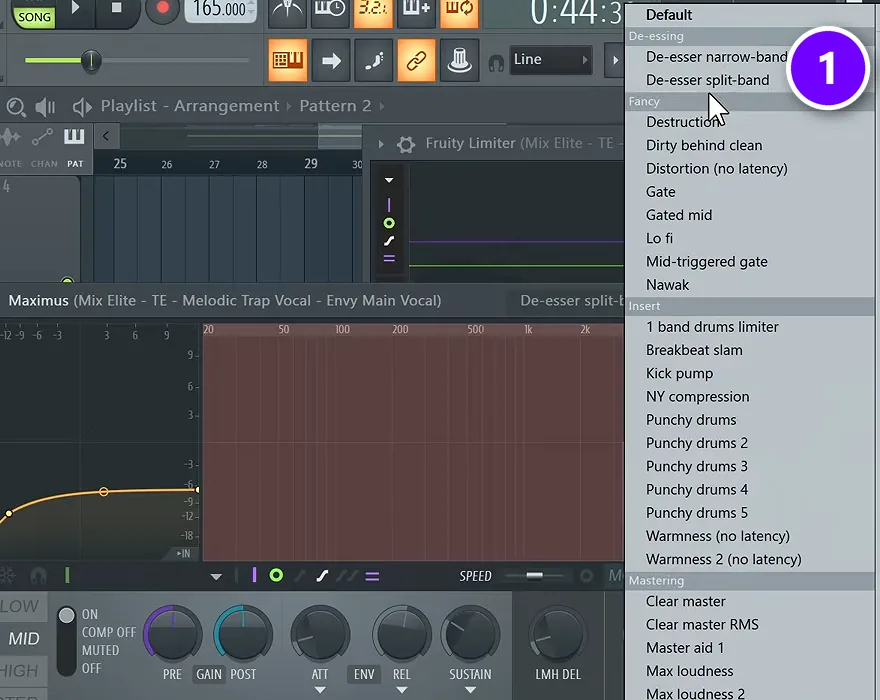The height and width of the screenshot is (700, 880).
Task: Click the PRE gain knob
Action: coord(173,634)
